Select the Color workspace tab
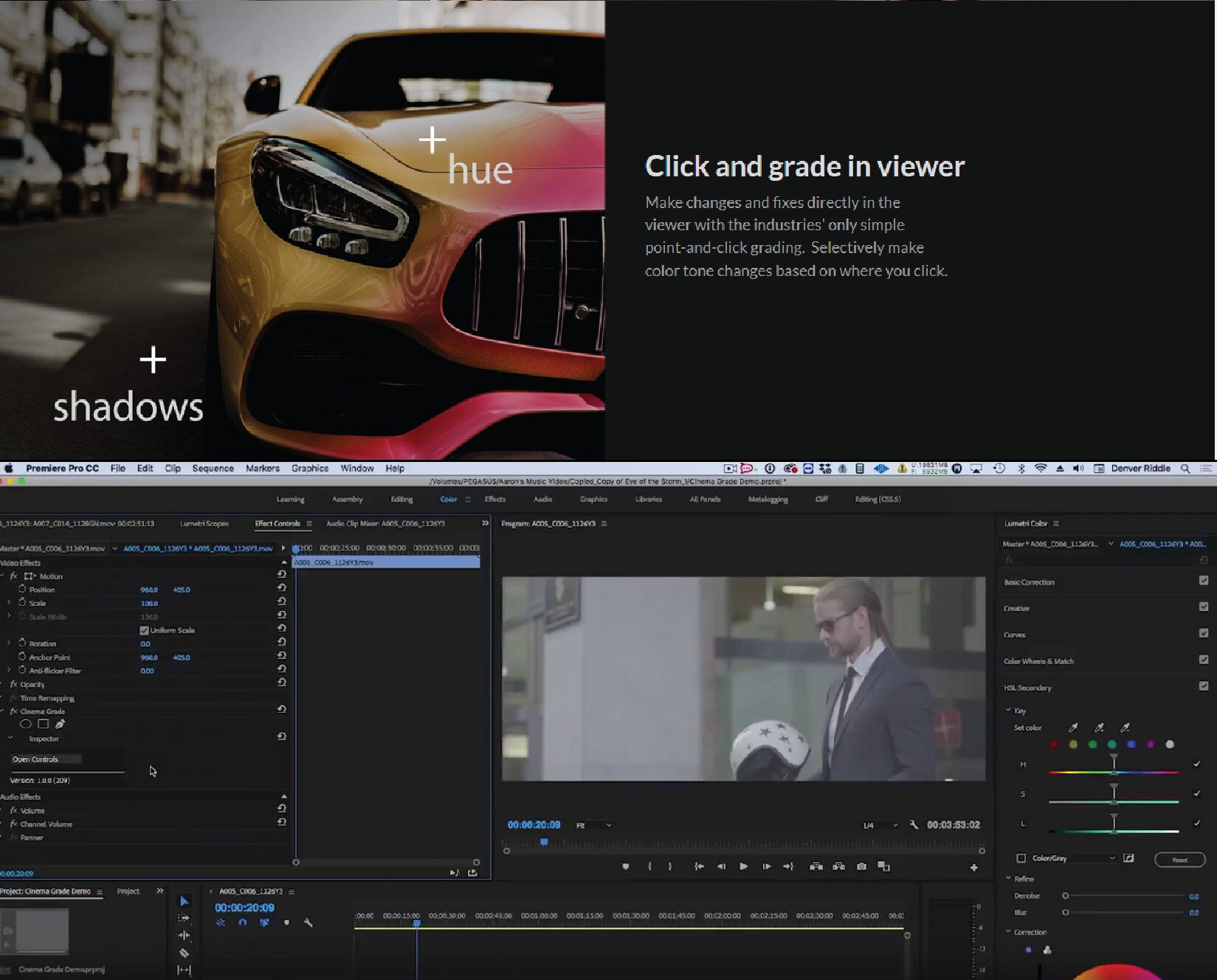Image resolution: width=1217 pixels, height=980 pixels. click(448, 499)
